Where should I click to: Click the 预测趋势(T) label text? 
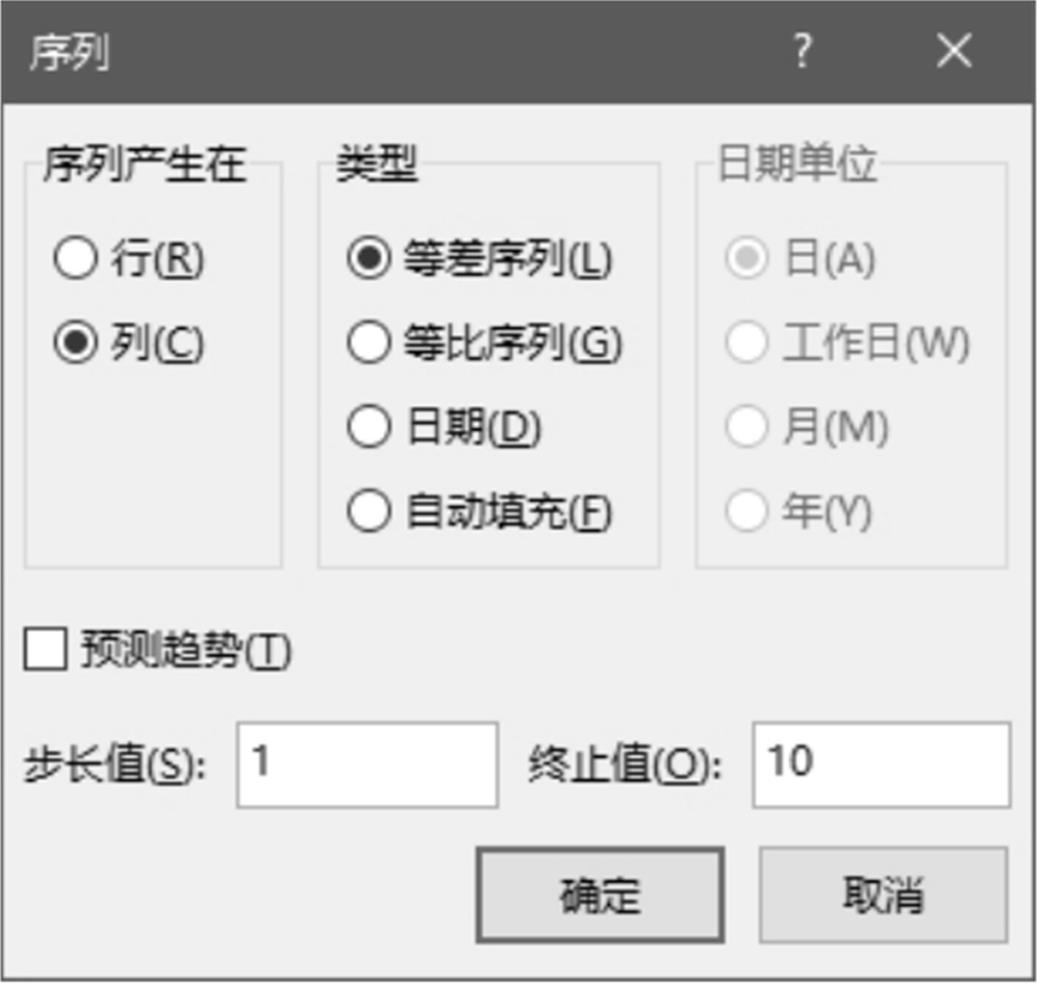pos(186,652)
